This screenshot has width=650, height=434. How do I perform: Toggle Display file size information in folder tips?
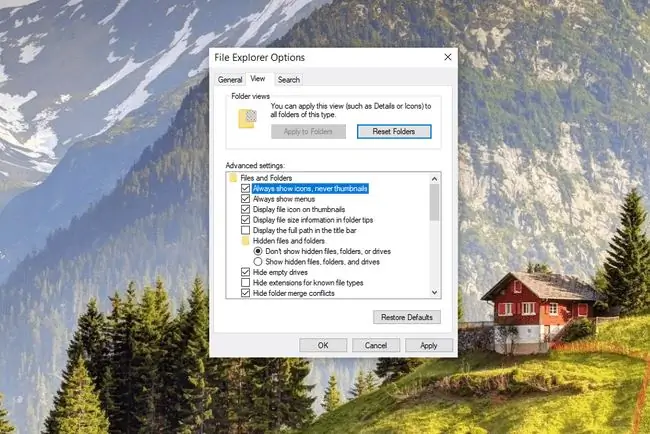(245, 220)
